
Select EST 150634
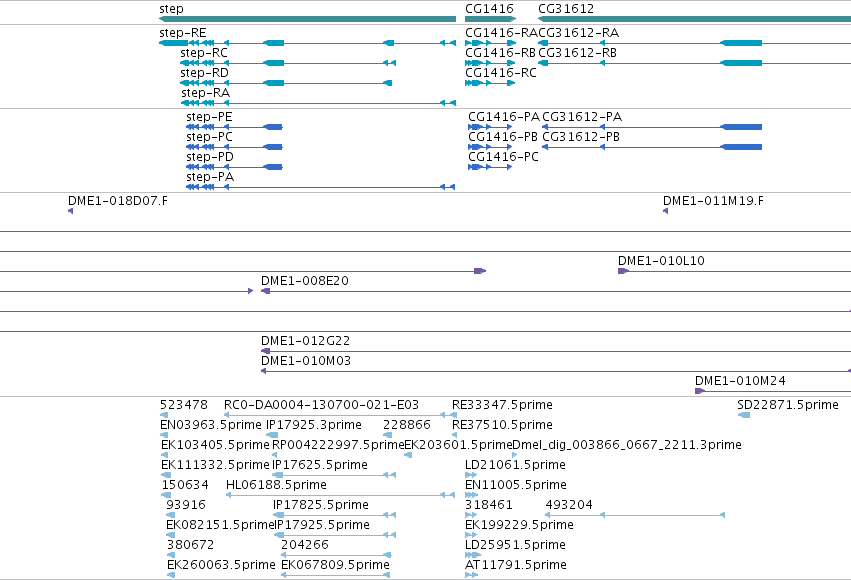(x=185, y=485)
